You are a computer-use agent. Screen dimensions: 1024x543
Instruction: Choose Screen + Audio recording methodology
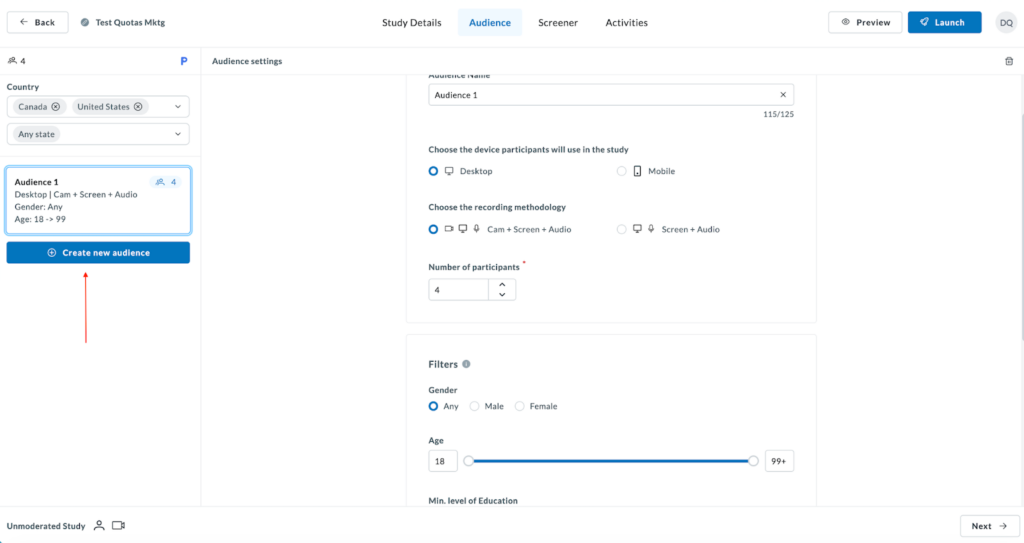(x=622, y=229)
